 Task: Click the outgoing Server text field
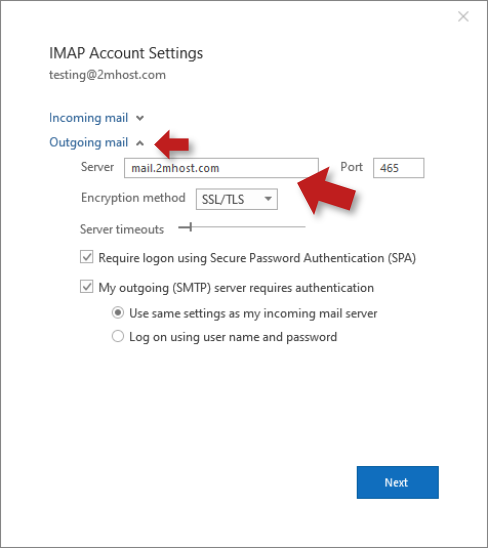coord(221,168)
